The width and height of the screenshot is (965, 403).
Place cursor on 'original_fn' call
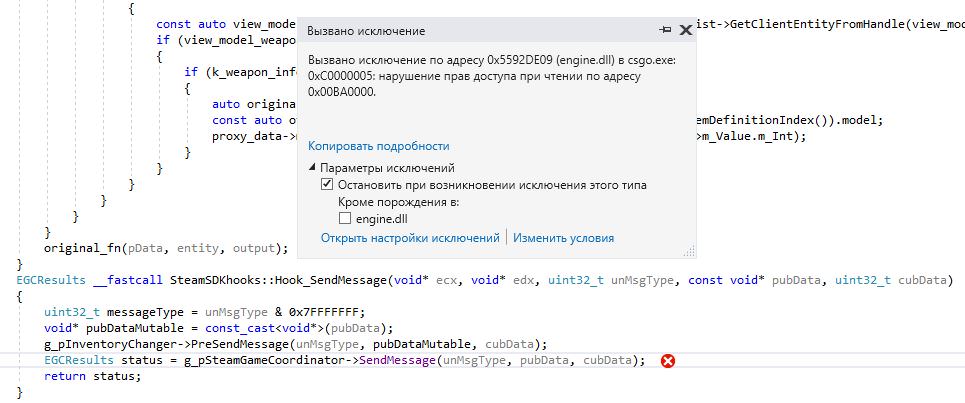tap(82, 248)
